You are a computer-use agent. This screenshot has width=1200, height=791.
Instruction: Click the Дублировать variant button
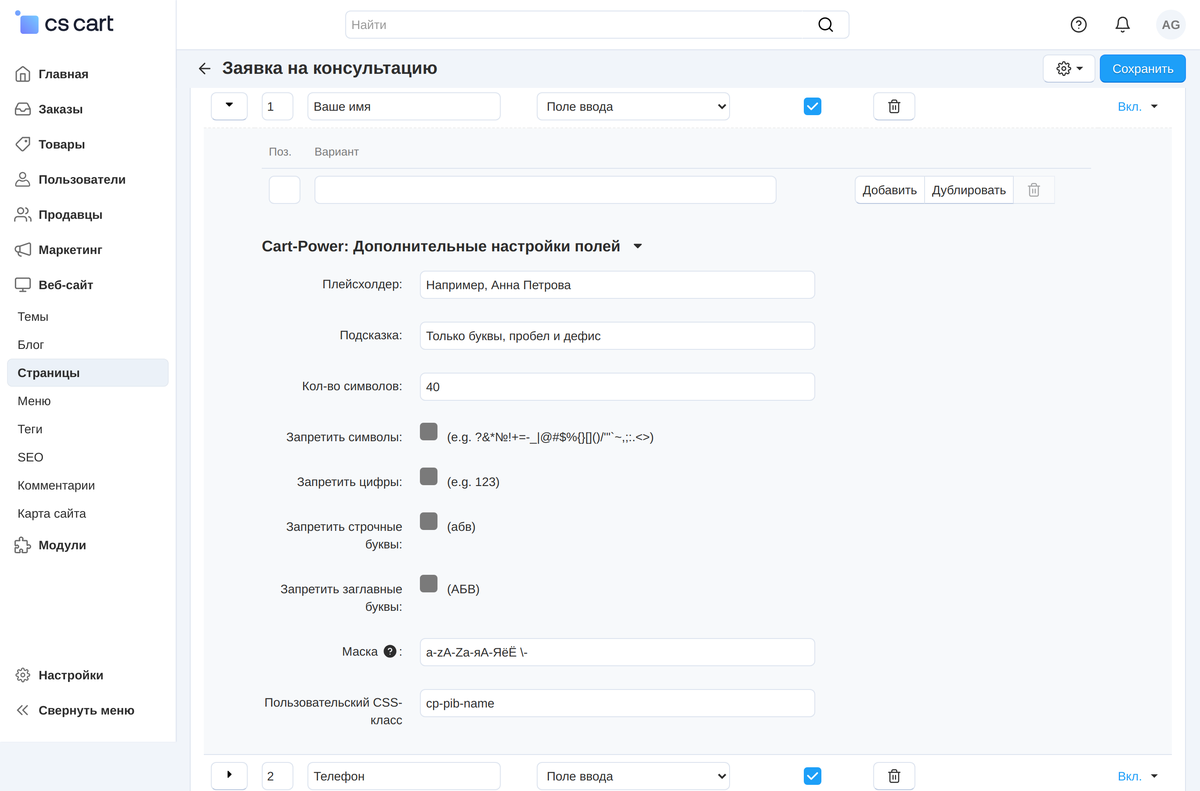[969, 190]
